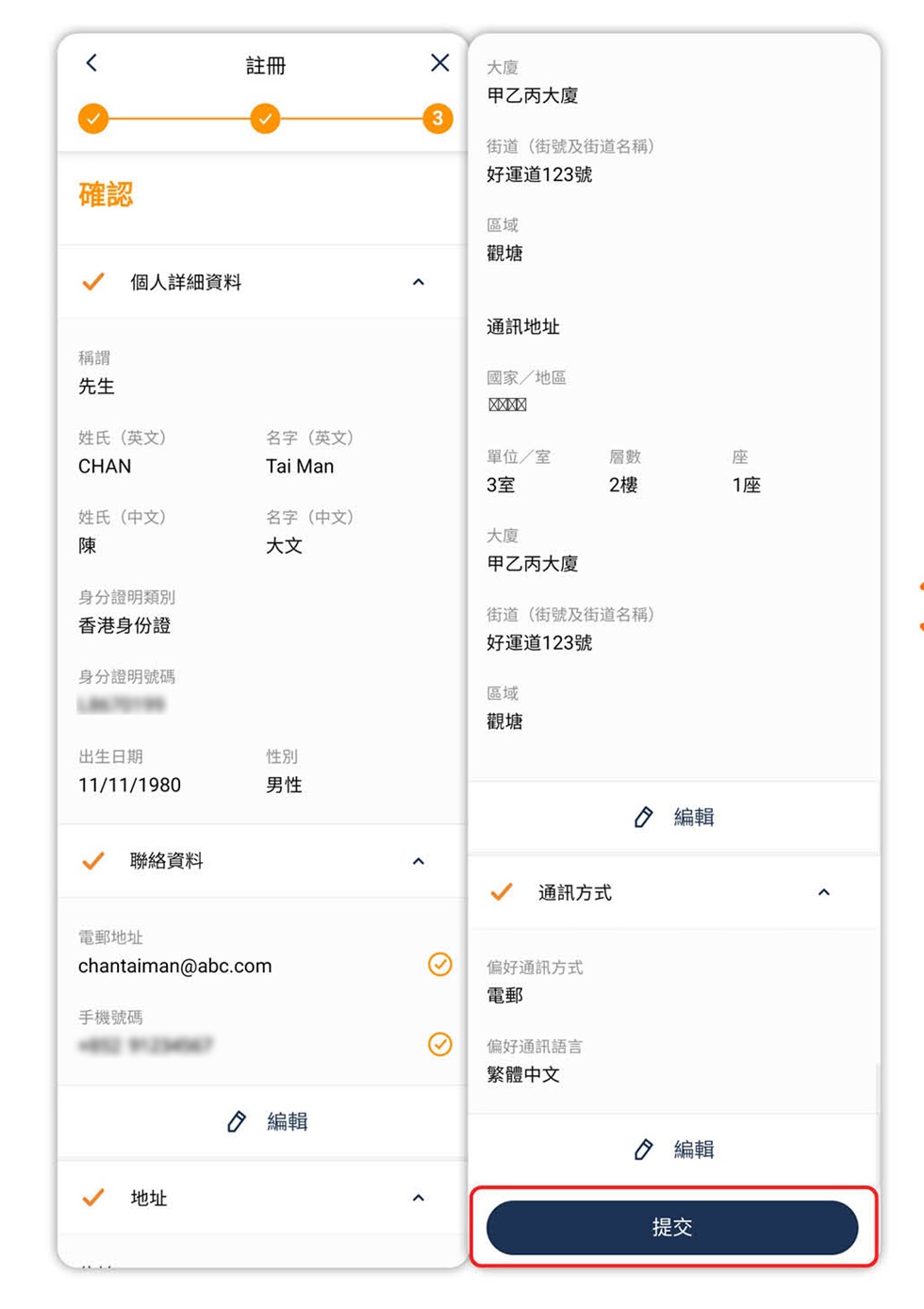This screenshot has height=1309, width=924.
Task: Click the chantaiman@abc.com email field
Action: [175, 966]
